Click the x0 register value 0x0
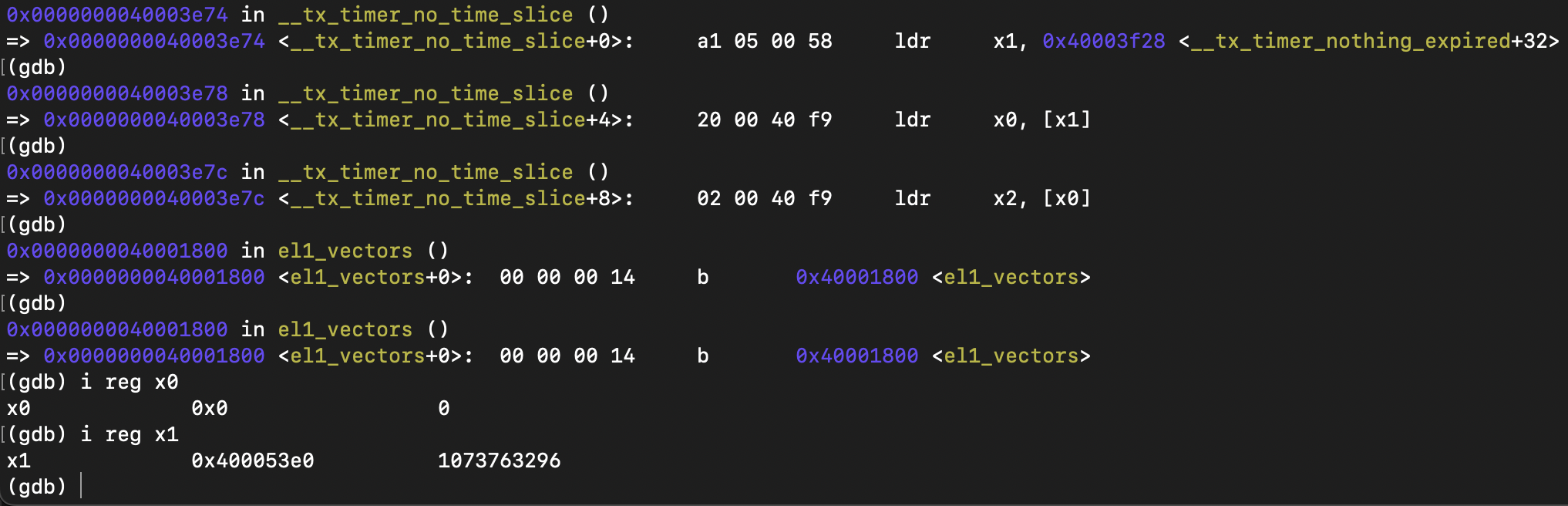Viewport: 1568px width, 506px height. point(210,408)
